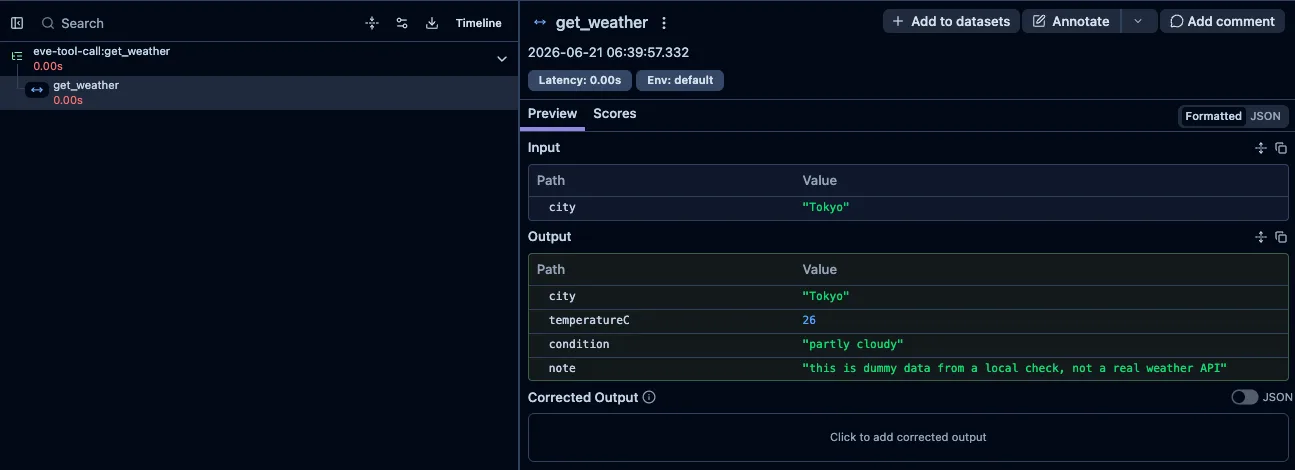The width and height of the screenshot is (1295, 470).
Task: Click the timestamp 2026-06-21 06:39:57.332
Action: coord(608,52)
